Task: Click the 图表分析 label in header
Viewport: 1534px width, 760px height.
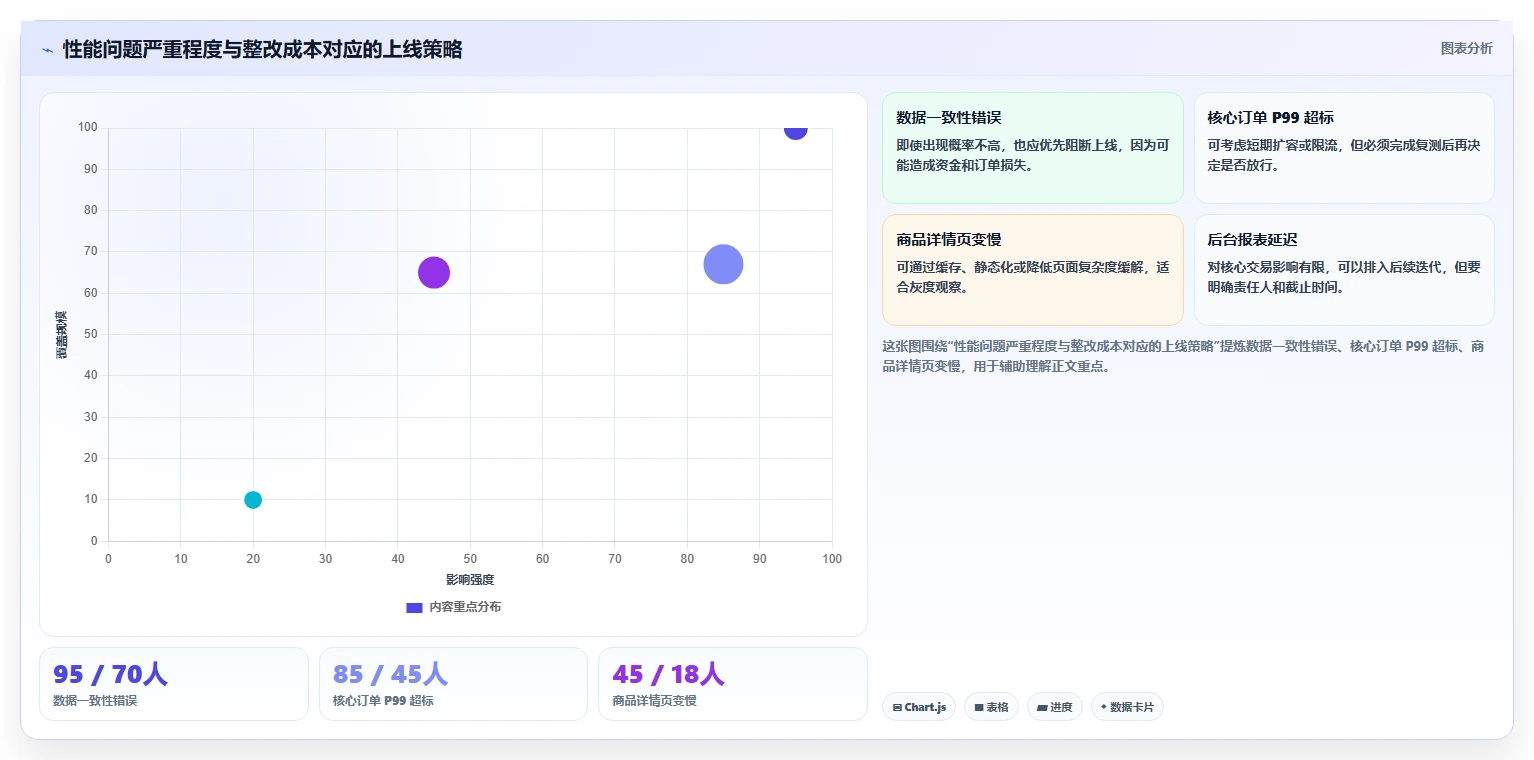Action: [x=1466, y=48]
